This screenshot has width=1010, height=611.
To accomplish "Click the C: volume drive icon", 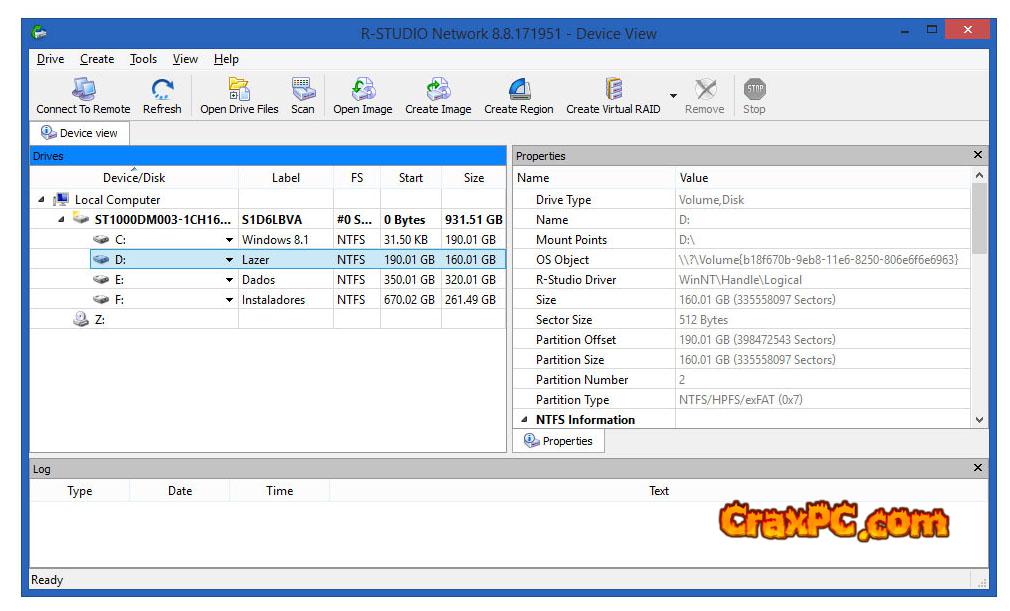I will 101,240.
